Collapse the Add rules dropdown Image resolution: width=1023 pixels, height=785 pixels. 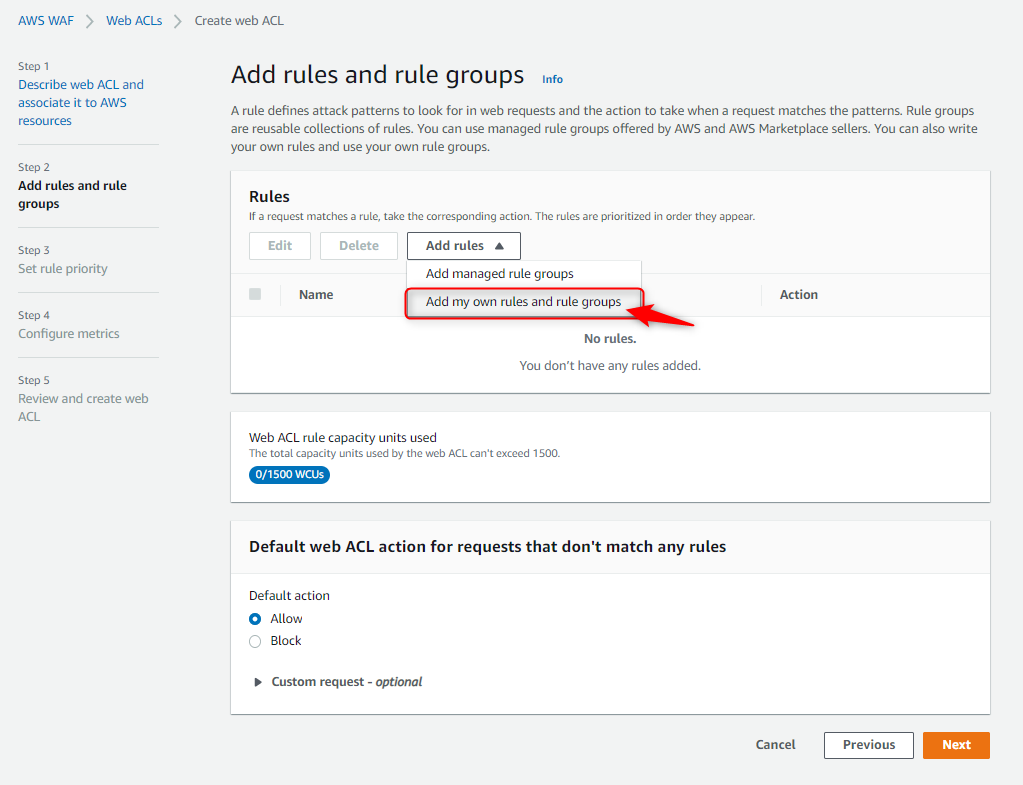[x=463, y=246]
